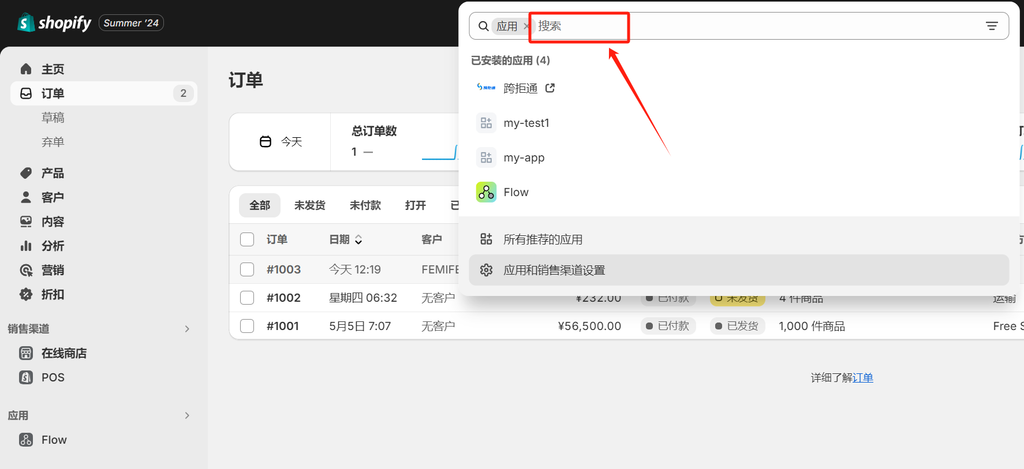Open 草稿 drafts sub-item
Image resolution: width=1024 pixels, height=469 pixels.
[53, 118]
